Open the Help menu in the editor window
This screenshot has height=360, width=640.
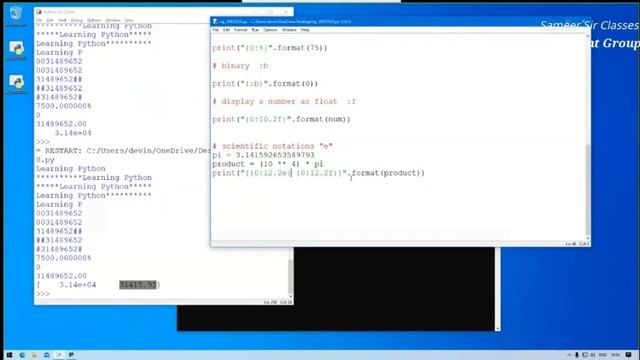[305, 30]
